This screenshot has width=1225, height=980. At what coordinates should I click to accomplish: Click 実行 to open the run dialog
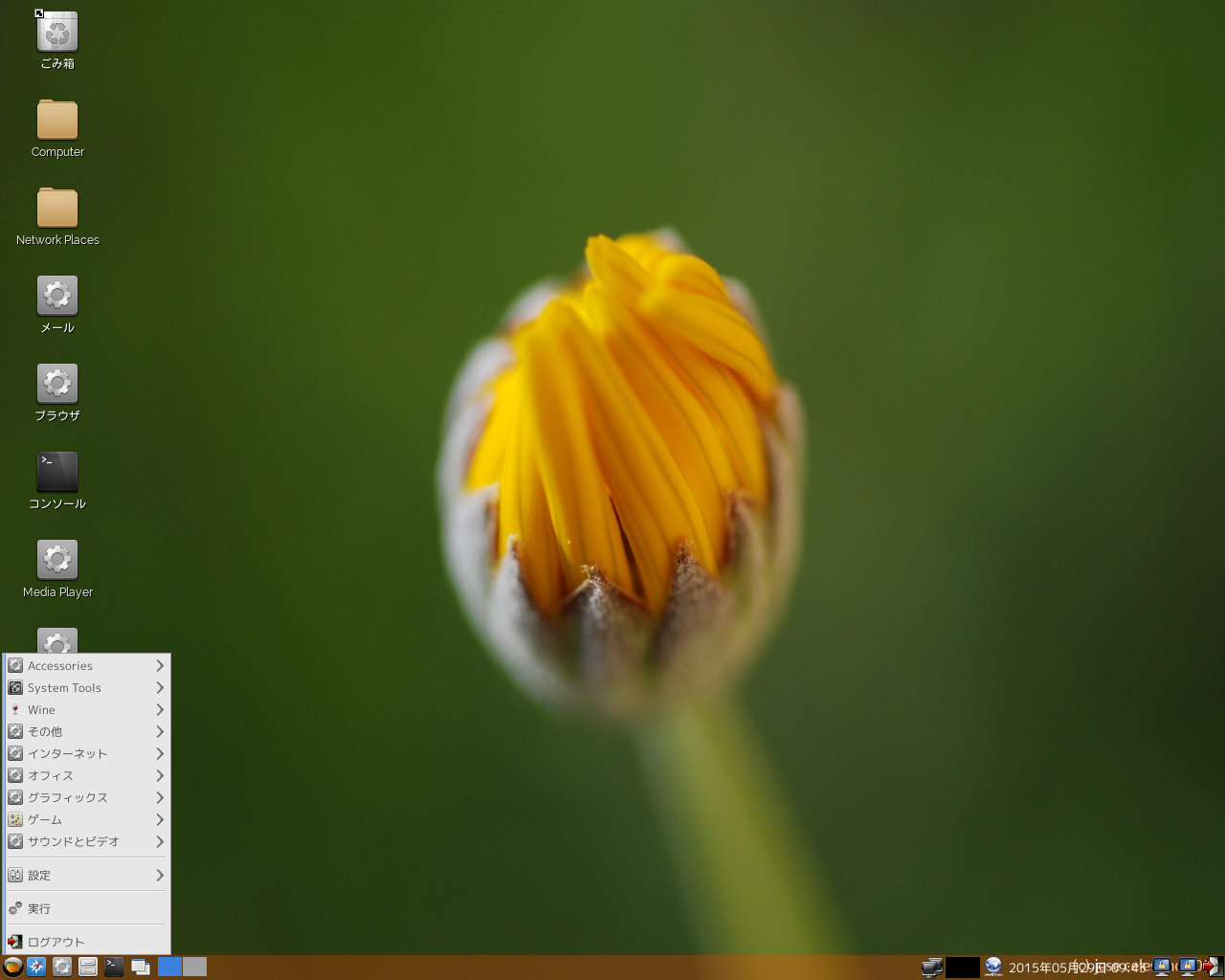tap(39, 909)
